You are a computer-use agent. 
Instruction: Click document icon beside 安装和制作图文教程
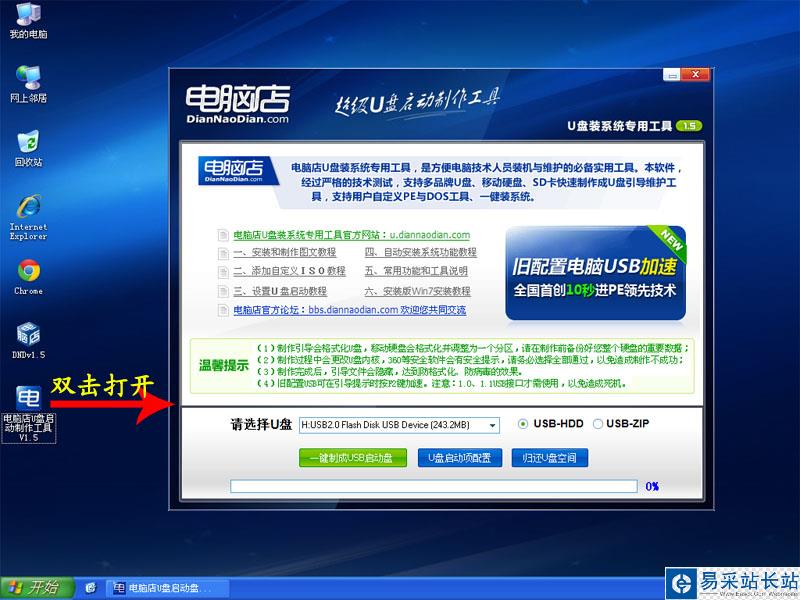coord(223,253)
